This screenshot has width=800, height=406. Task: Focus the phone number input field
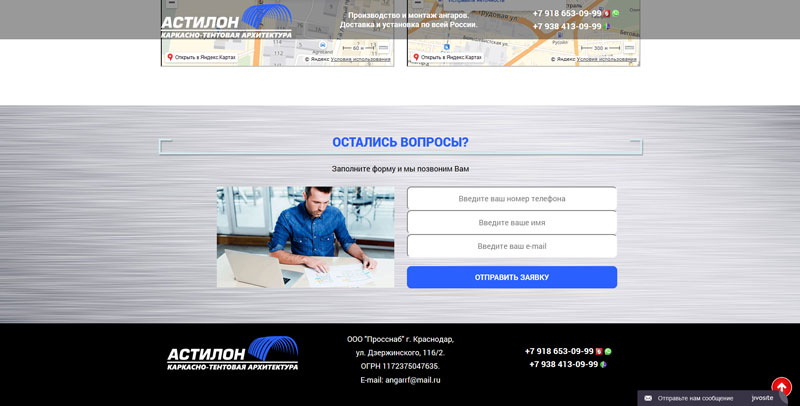[512, 198]
